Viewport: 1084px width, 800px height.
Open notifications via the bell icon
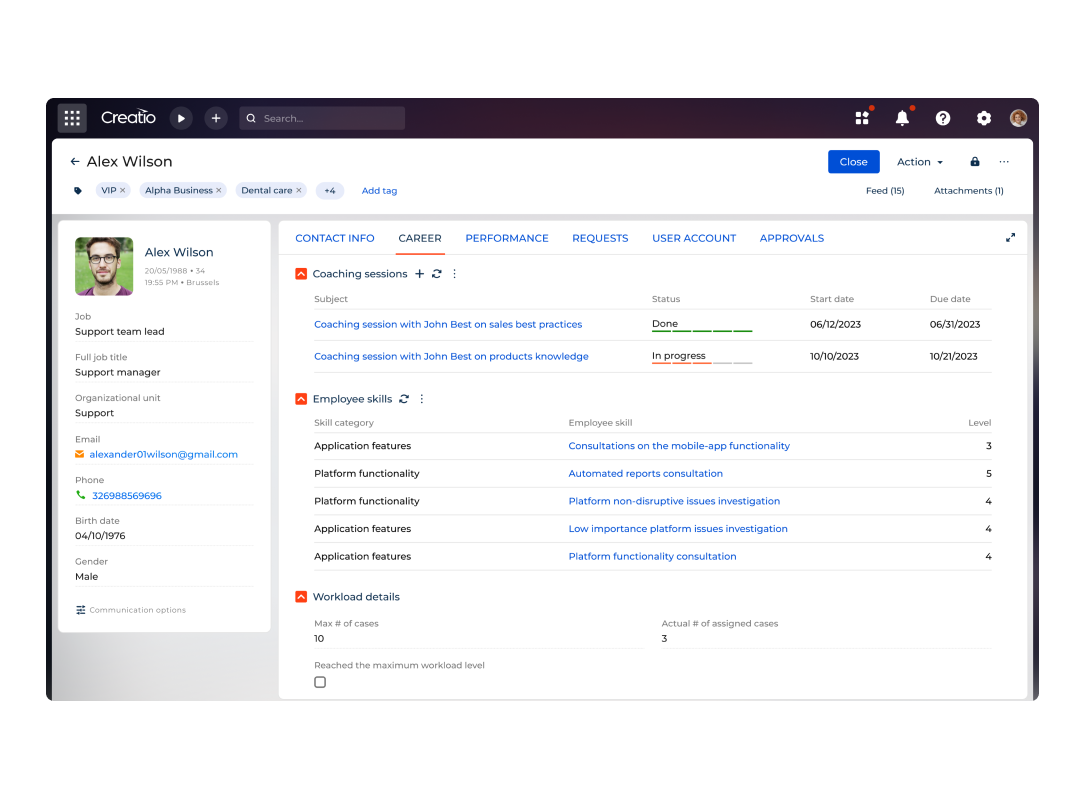[901, 117]
